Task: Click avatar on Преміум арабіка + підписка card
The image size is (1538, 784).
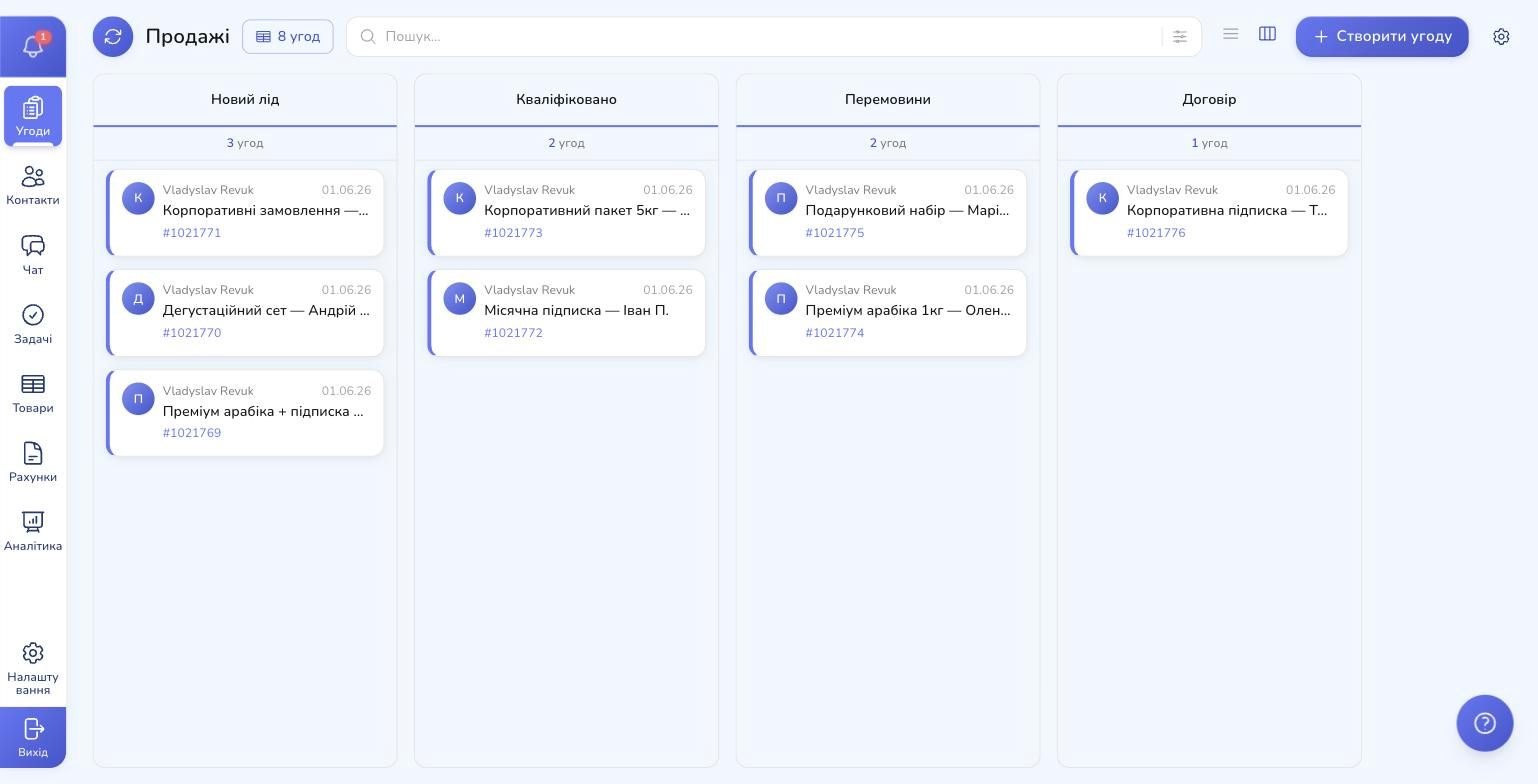Action: 138,399
